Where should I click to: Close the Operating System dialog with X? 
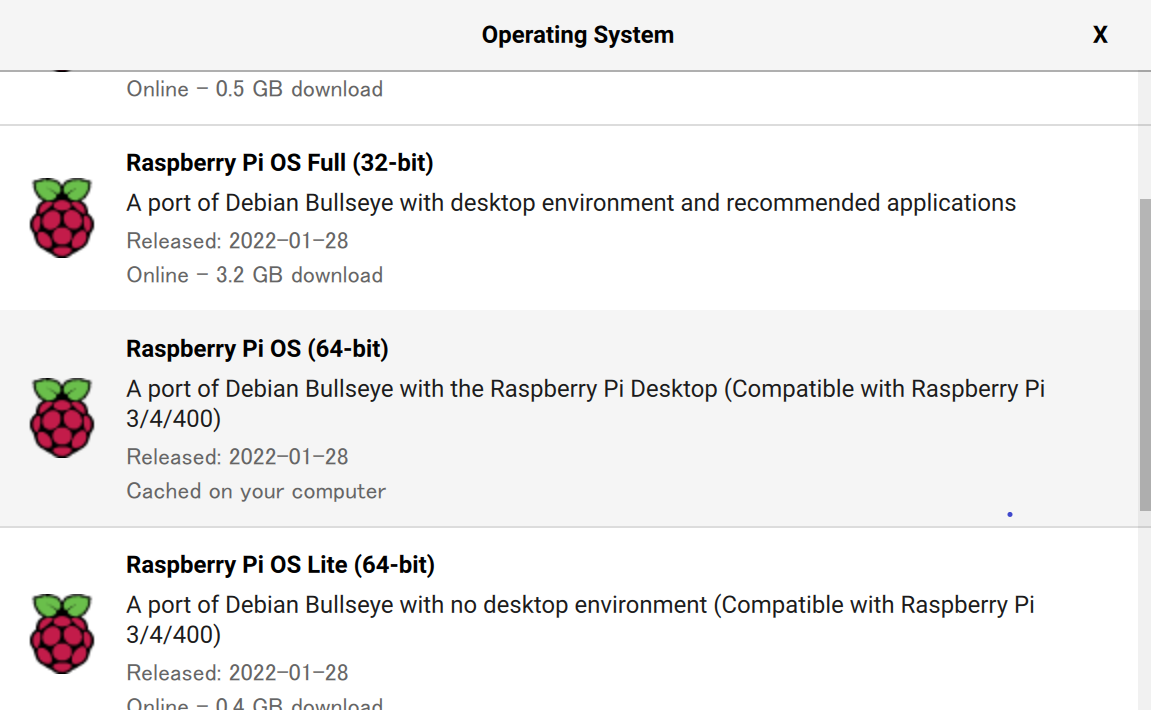1100,35
